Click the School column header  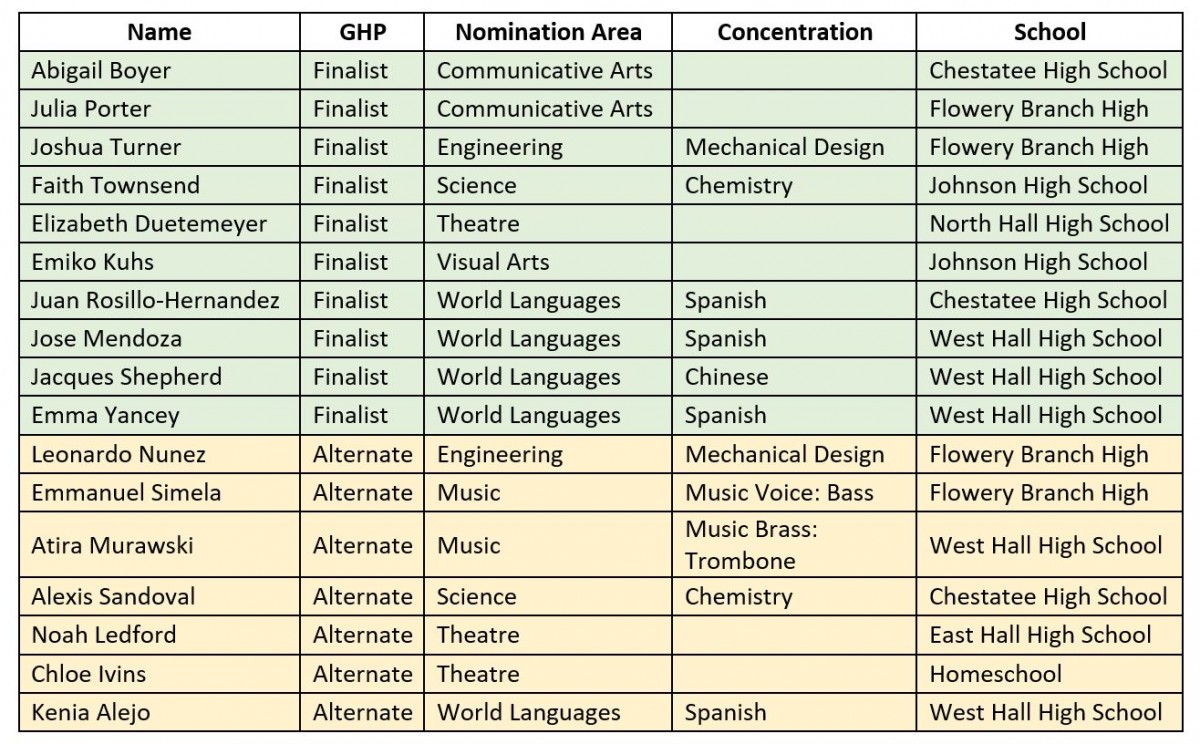click(x=1049, y=32)
